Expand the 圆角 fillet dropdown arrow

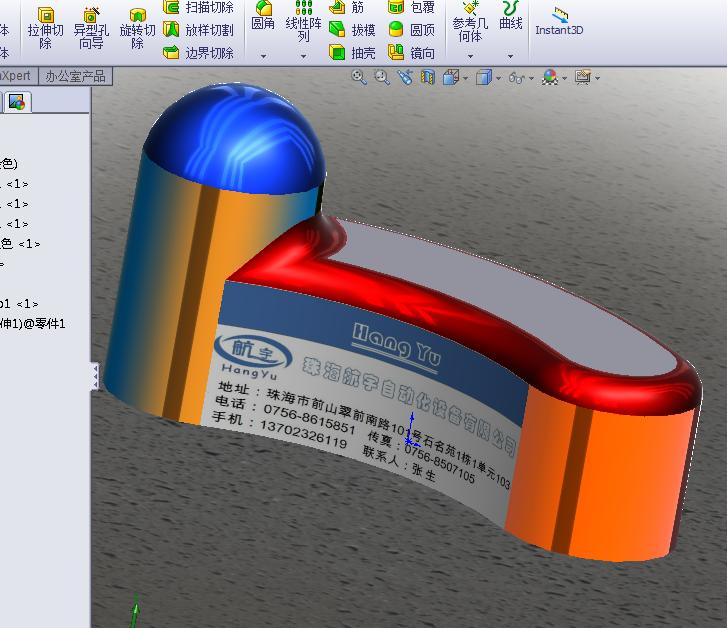[x=263, y=56]
